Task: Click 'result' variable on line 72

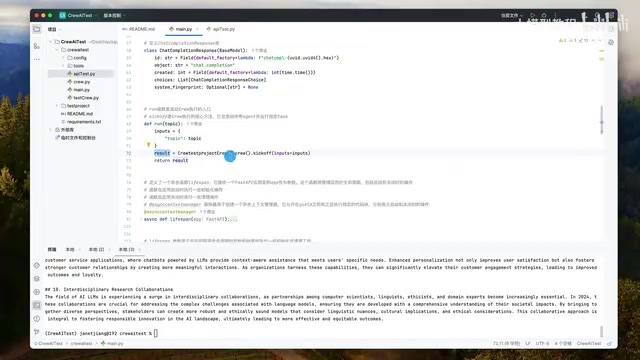Action: pos(162,153)
